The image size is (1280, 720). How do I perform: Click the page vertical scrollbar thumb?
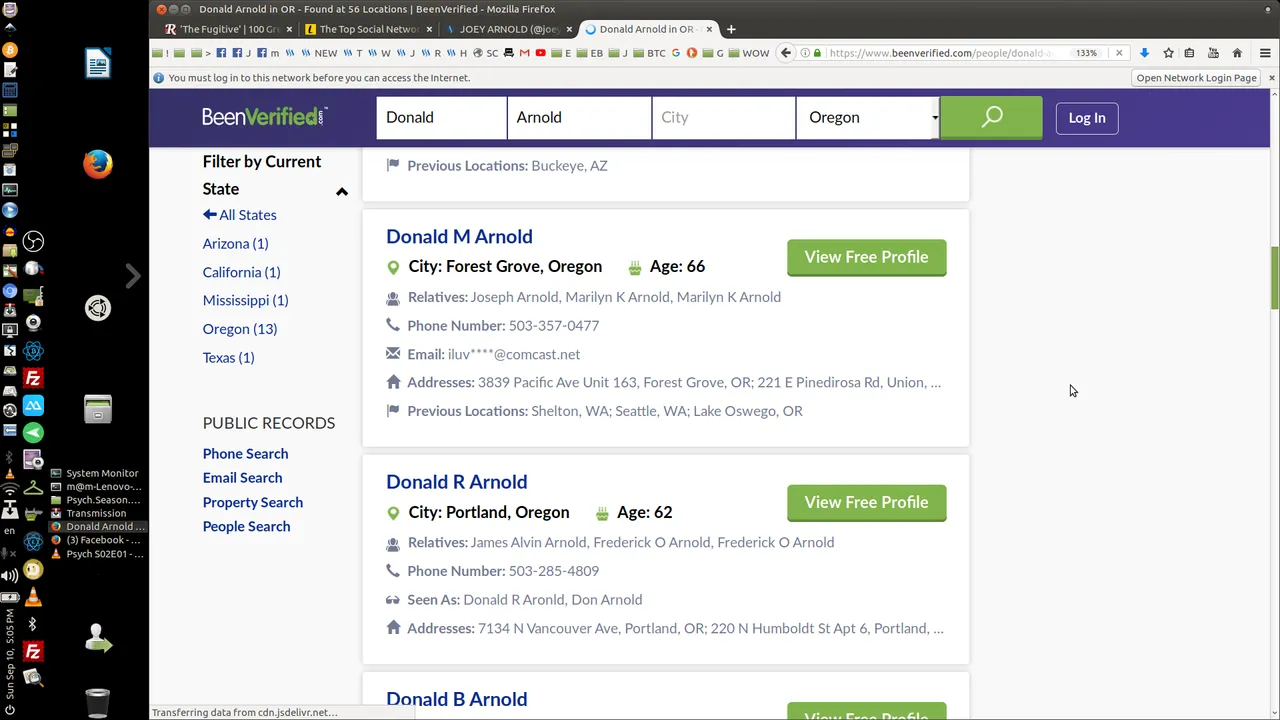click(x=1274, y=278)
